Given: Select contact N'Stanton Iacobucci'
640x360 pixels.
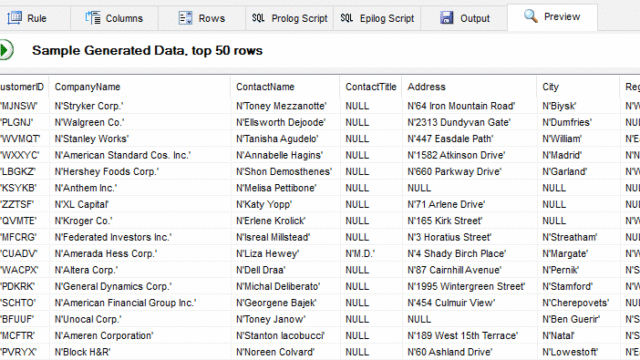Looking at the screenshot, I should (x=285, y=336).
